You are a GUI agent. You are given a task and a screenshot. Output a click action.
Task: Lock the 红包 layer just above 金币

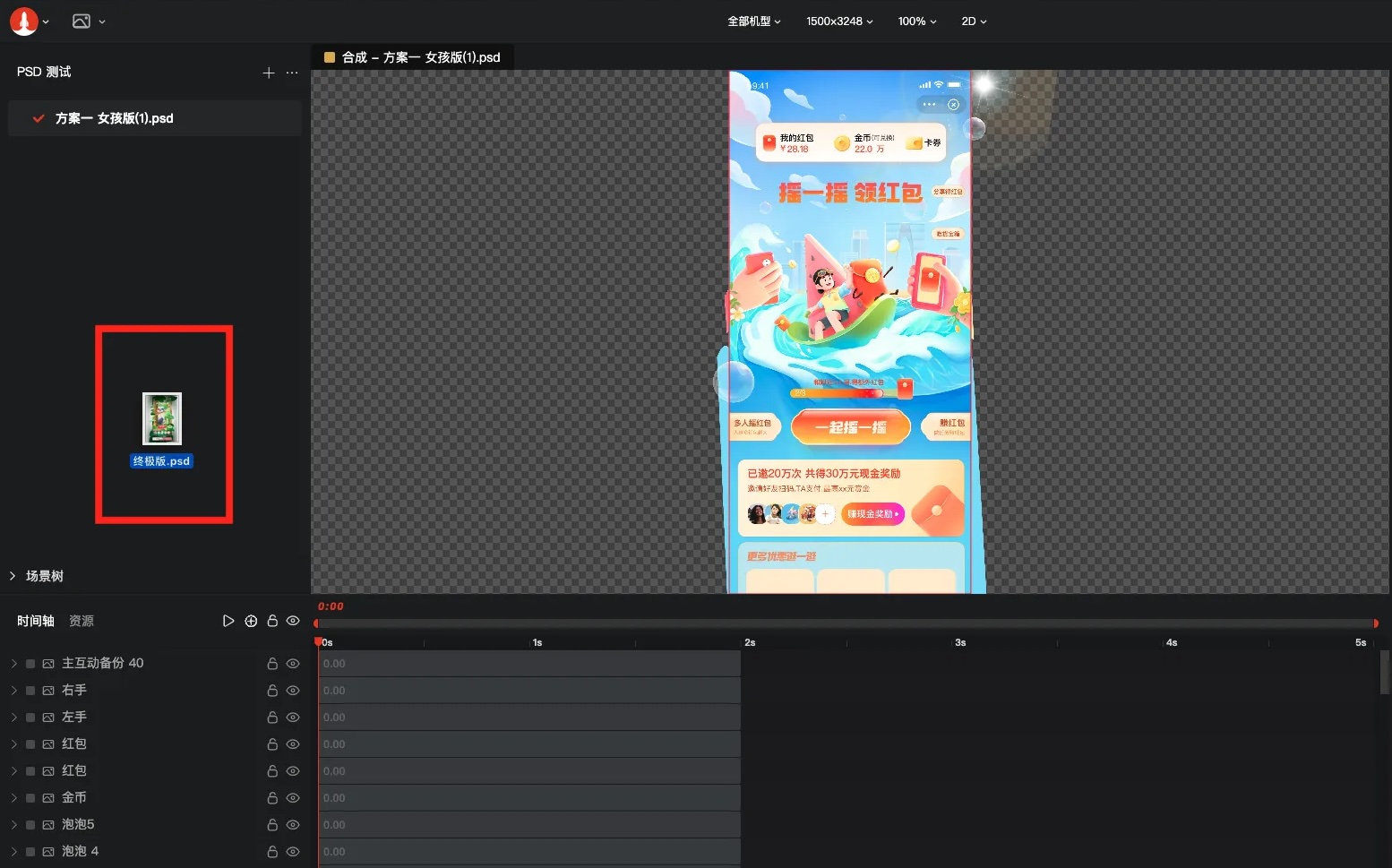[x=272, y=771]
